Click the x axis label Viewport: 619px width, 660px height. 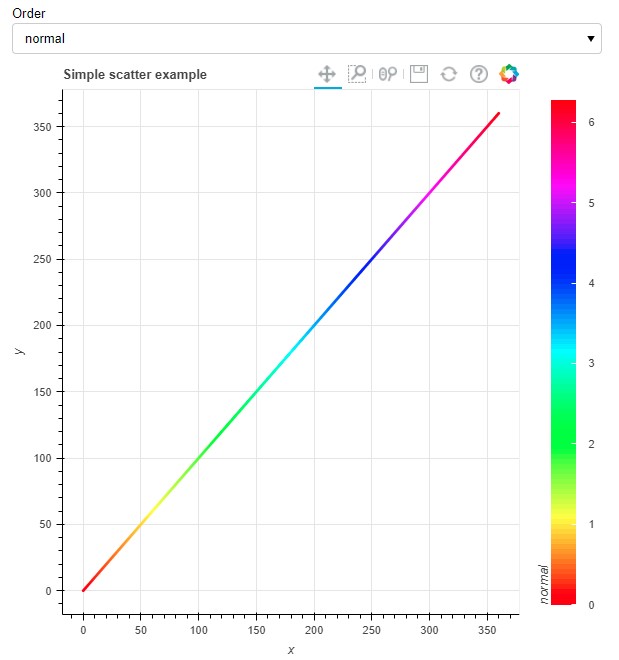coord(291,650)
